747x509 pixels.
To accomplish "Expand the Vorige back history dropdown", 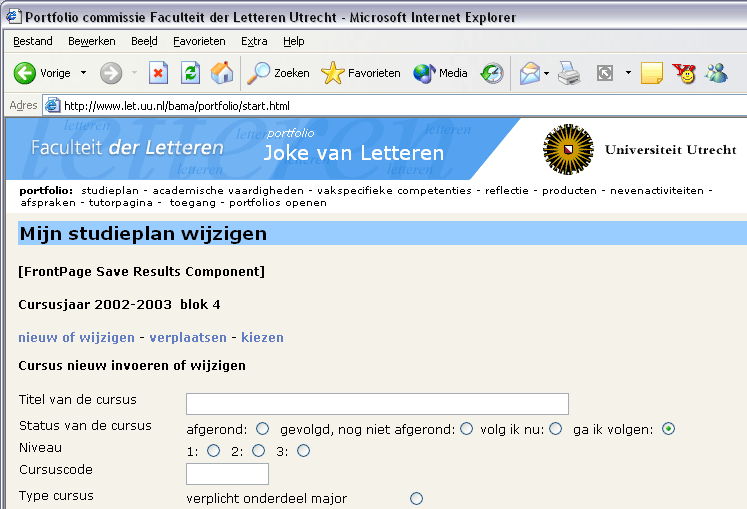I will click(83, 73).
